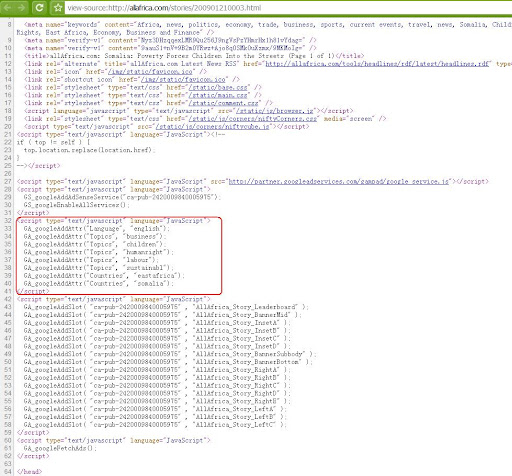The width and height of the screenshot is (512, 476).
Task: Click the browser forward arrow
Action: click(x=22, y=8)
